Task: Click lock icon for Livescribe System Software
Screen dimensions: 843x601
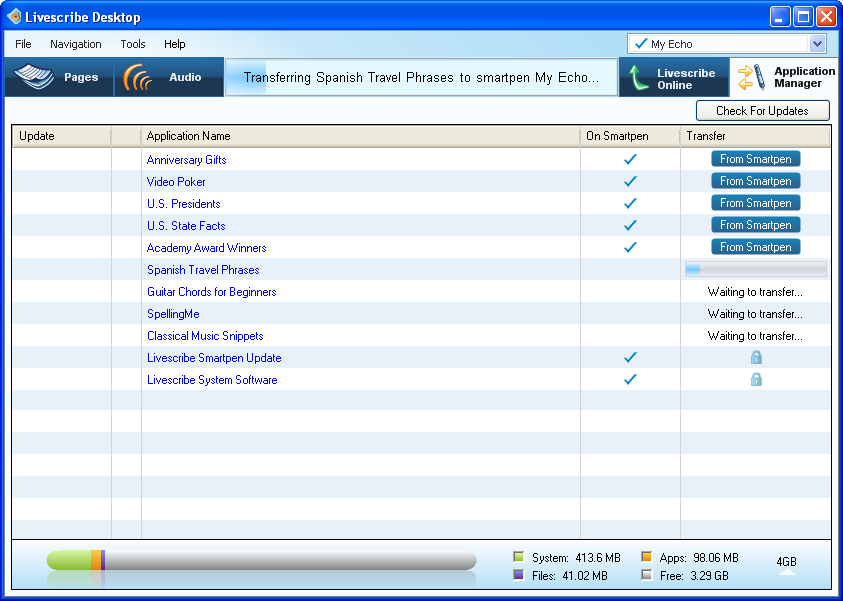Action: tap(756, 380)
